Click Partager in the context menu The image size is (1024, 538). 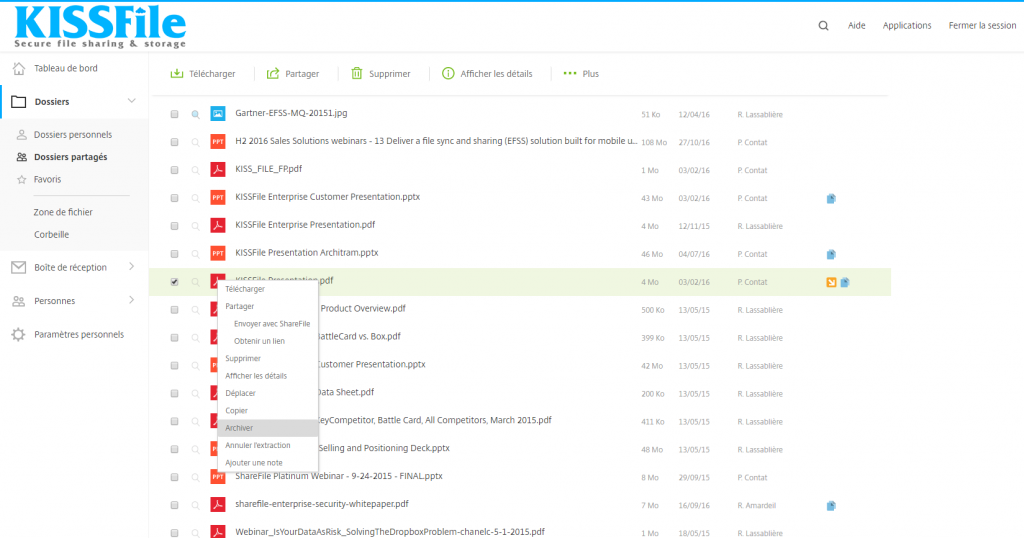point(240,306)
